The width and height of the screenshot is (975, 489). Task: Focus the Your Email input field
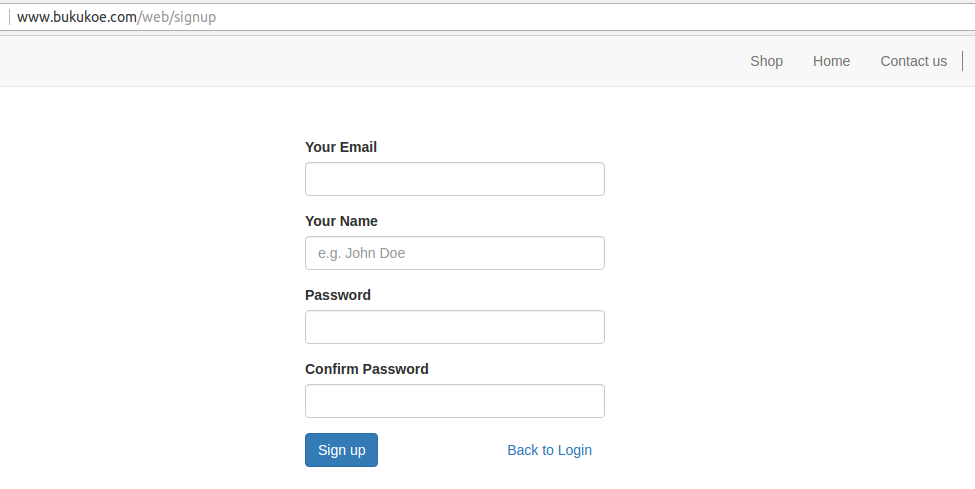point(454,179)
